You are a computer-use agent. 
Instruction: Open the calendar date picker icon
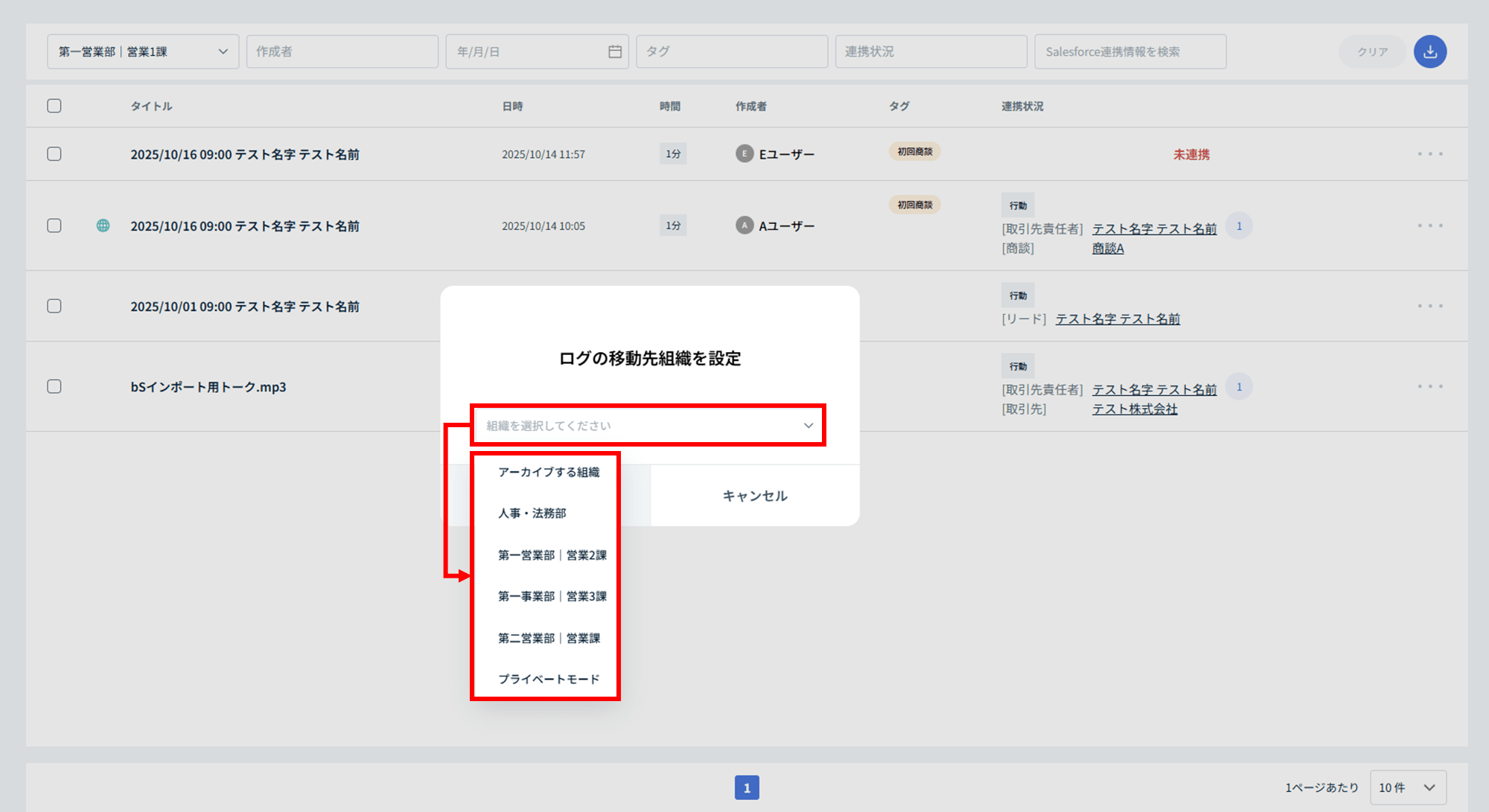[615, 52]
